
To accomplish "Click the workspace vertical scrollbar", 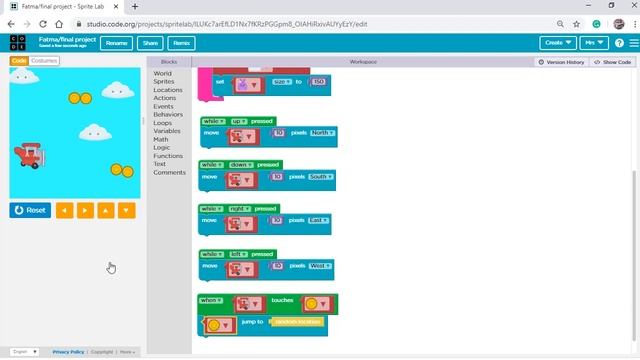I will 634,255.
